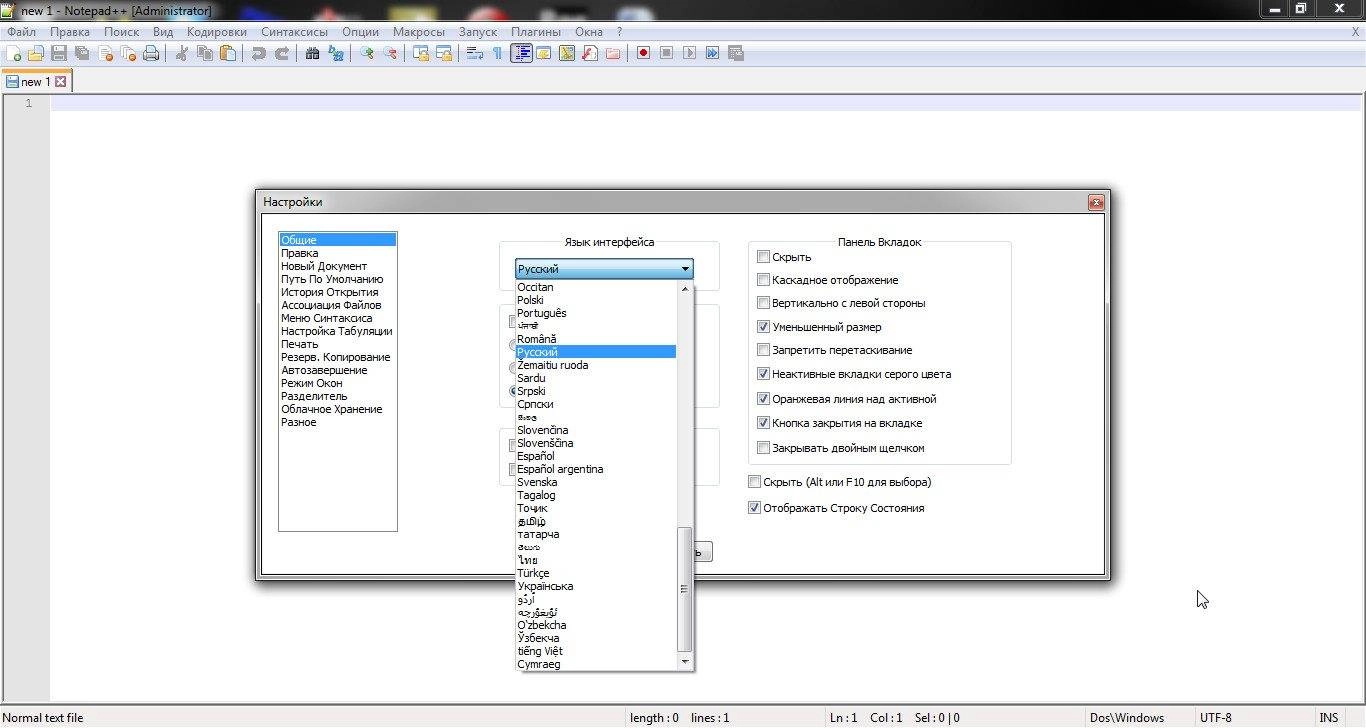Click language list scrollbar down arrow
The width and height of the screenshot is (1366, 728).
point(685,662)
